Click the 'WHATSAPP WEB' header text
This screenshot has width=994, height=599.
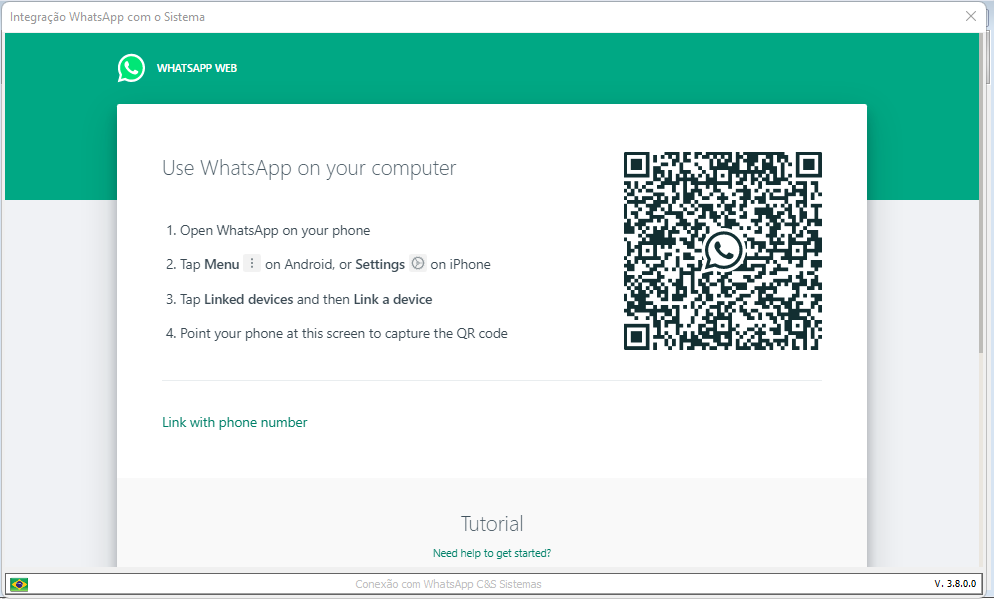click(197, 68)
